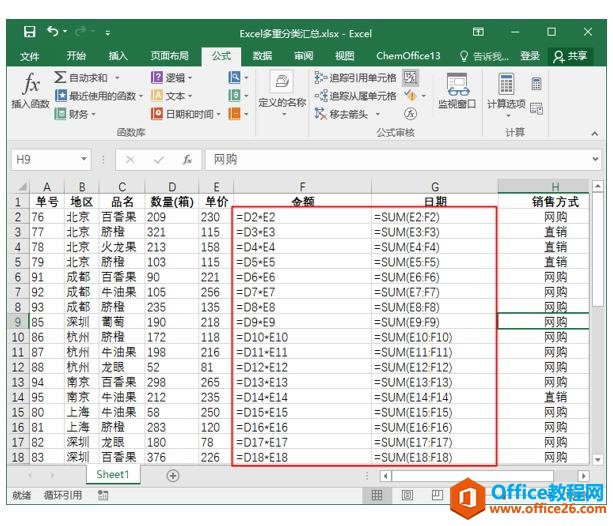Click the 告诉我 search box

tap(485, 56)
